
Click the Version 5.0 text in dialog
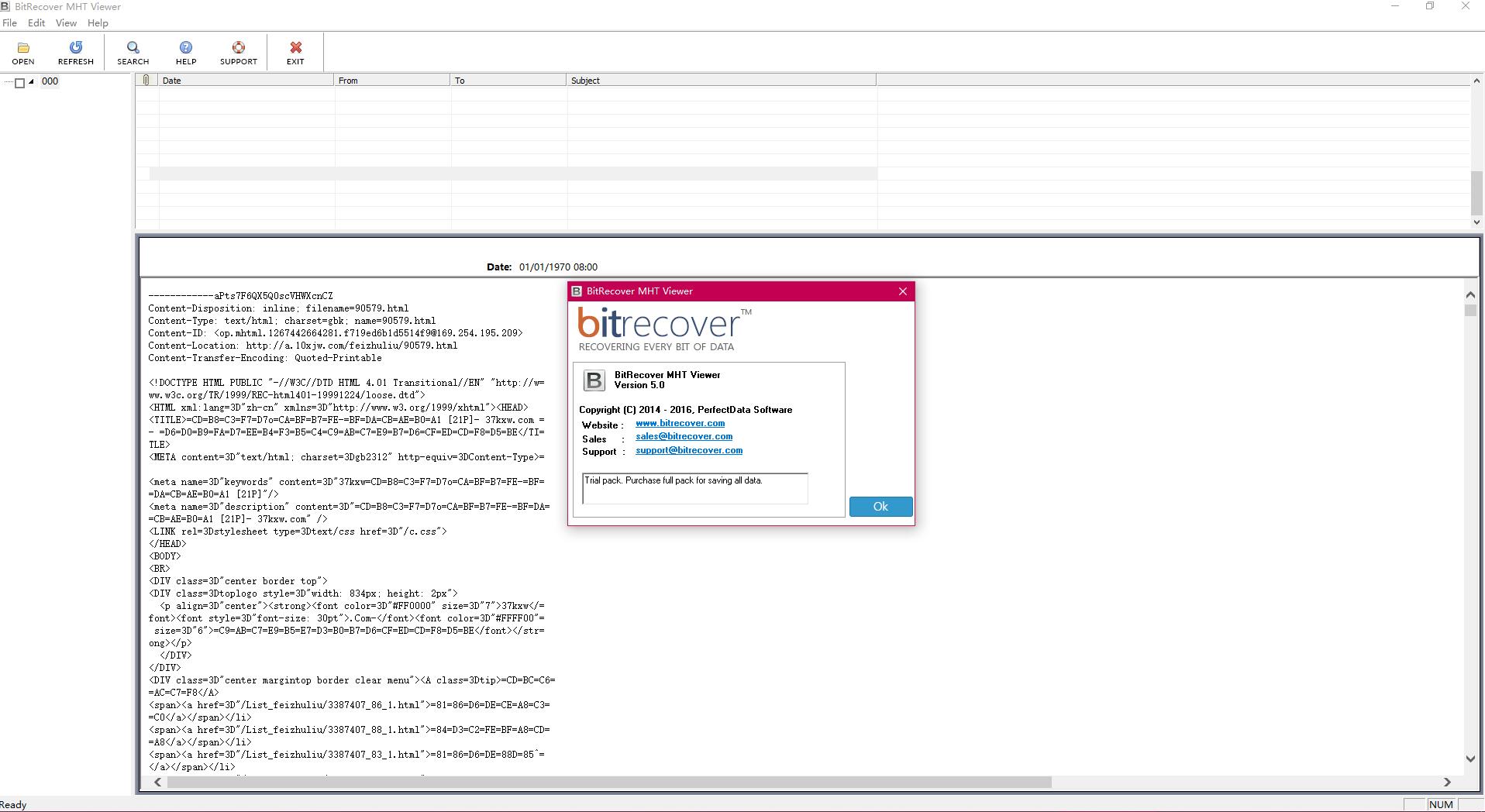pos(639,385)
